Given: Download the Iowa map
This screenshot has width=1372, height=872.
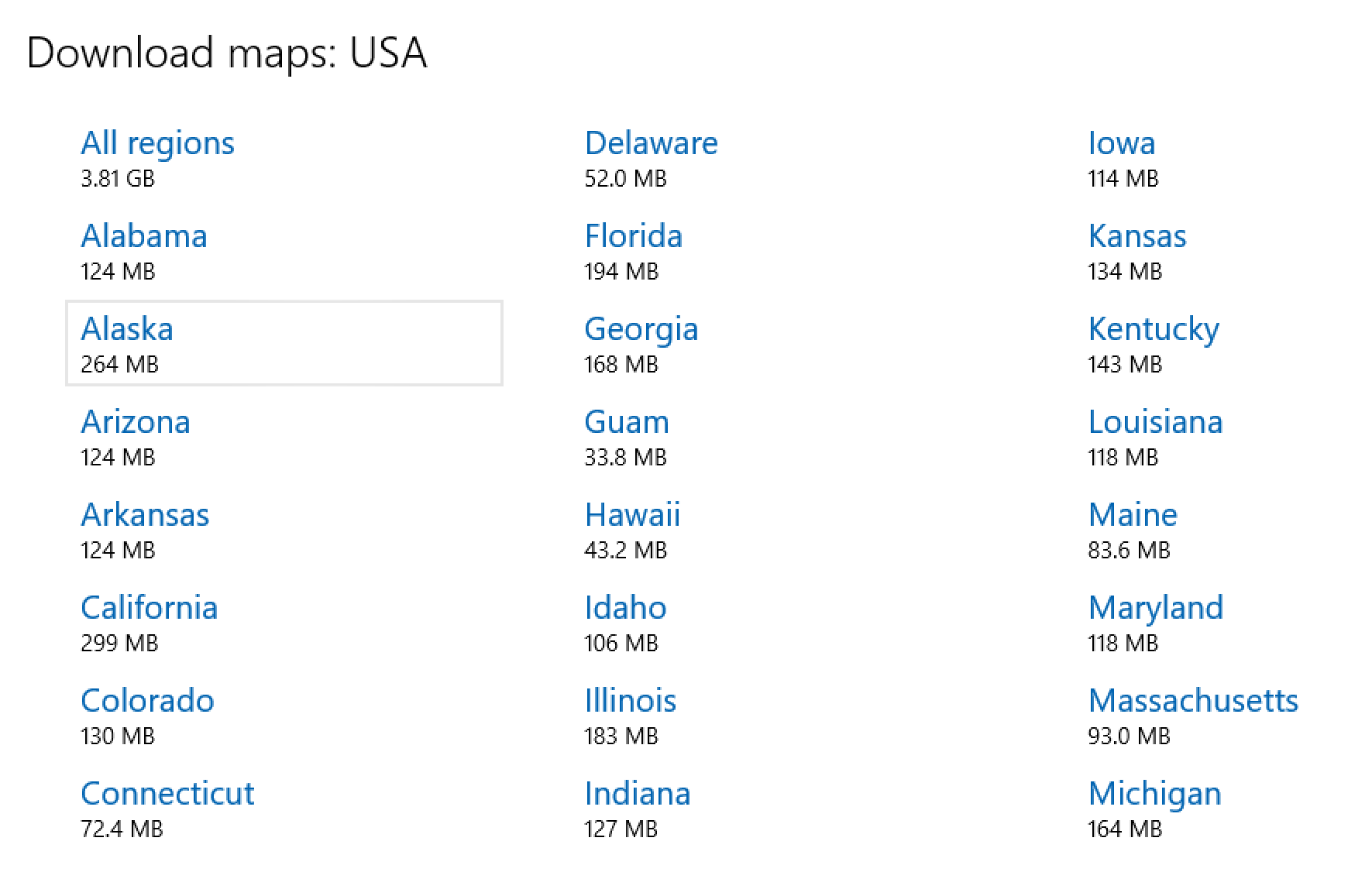Looking at the screenshot, I should pos(1122,142).
